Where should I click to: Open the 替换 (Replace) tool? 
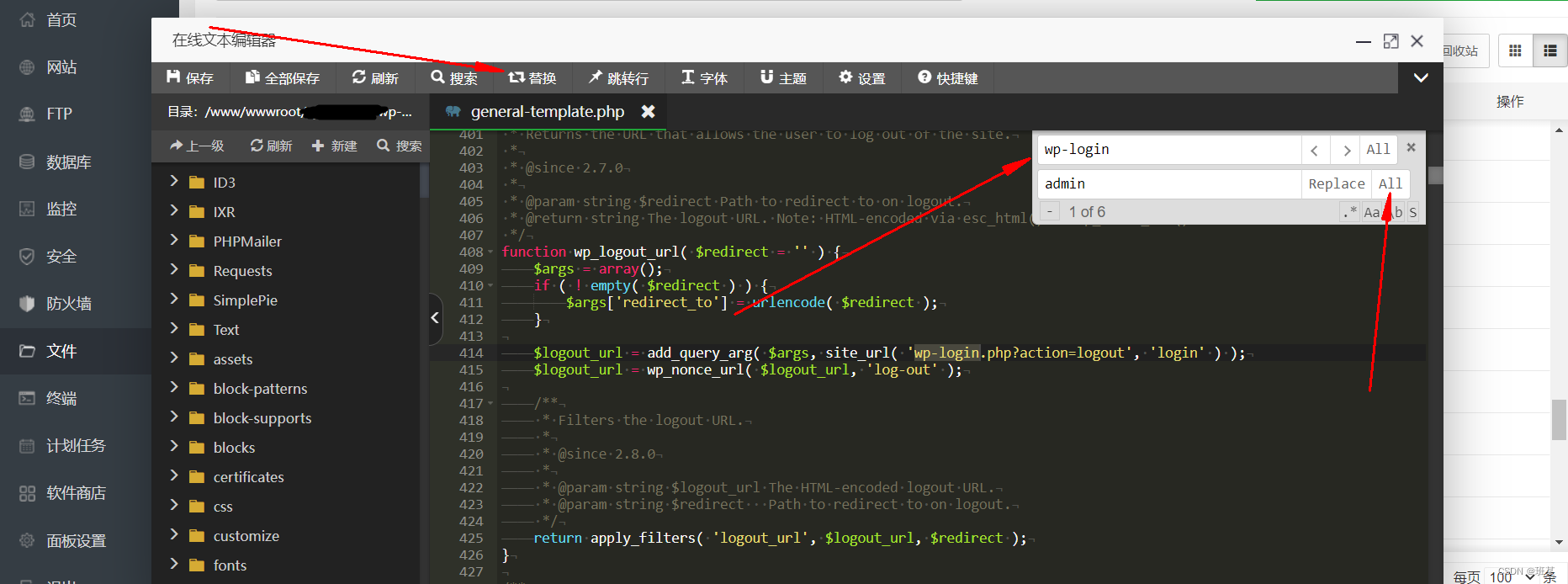coord(532,78)
